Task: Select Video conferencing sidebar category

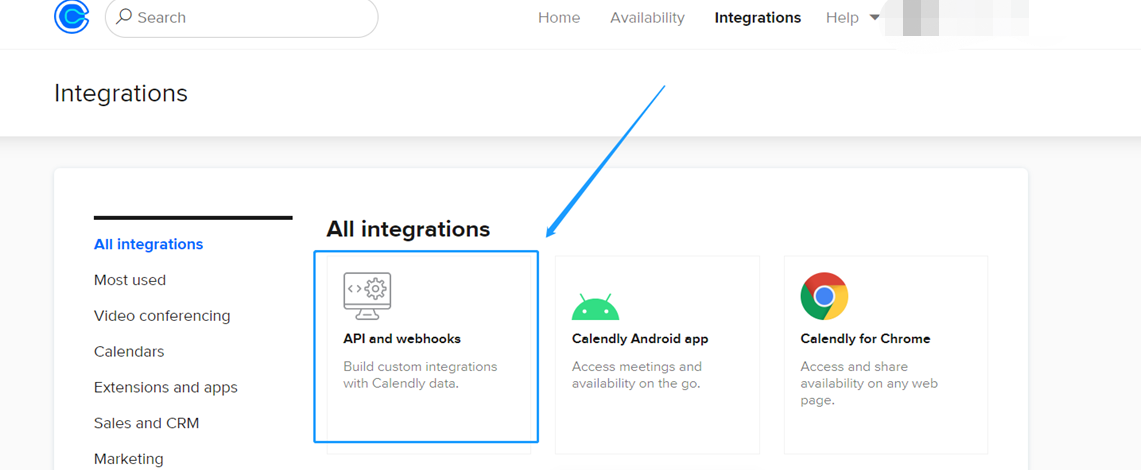Action: (162, 316)
